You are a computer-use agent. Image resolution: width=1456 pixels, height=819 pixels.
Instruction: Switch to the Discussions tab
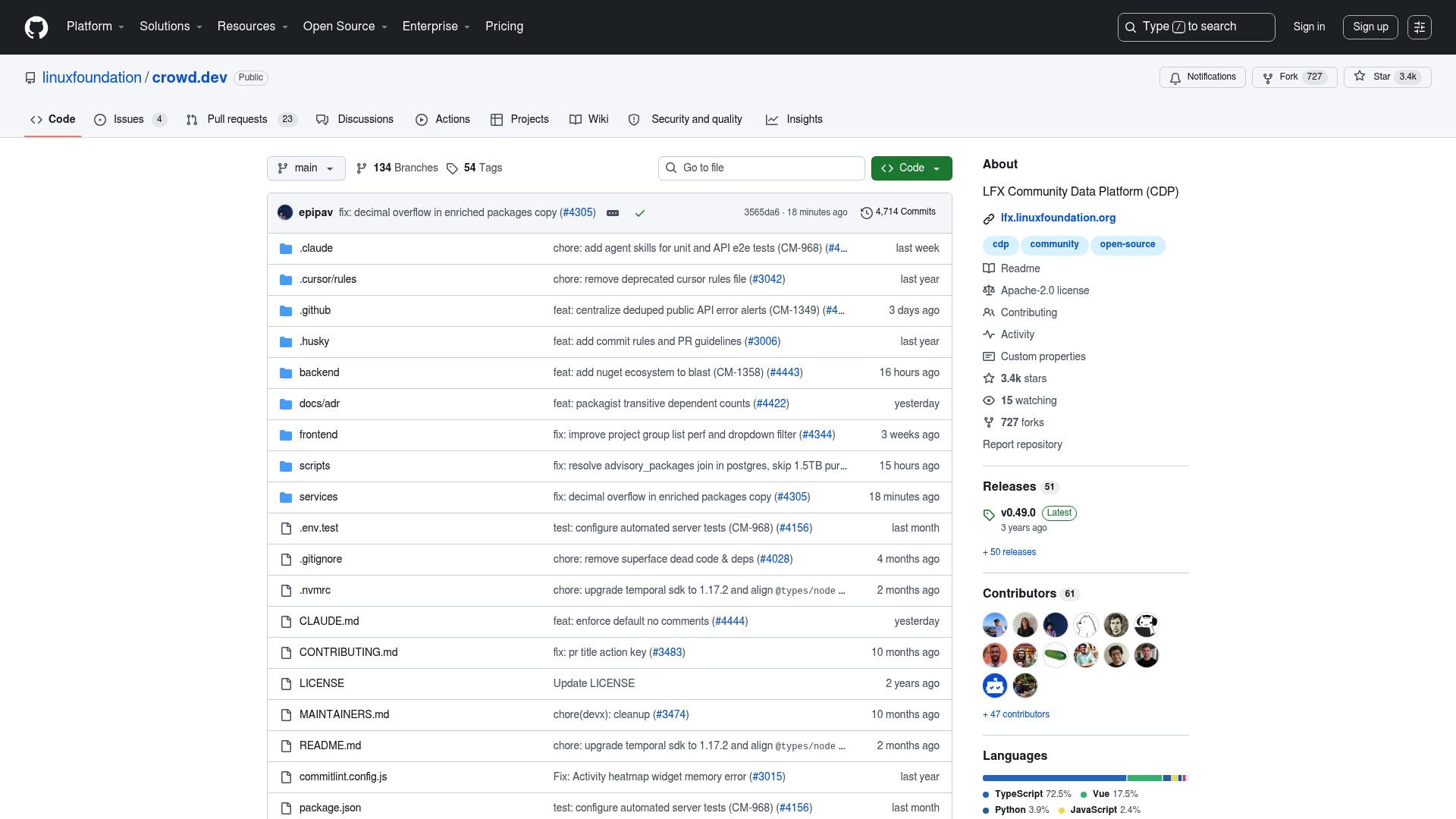pyautogui.click(x=355, y=120)
